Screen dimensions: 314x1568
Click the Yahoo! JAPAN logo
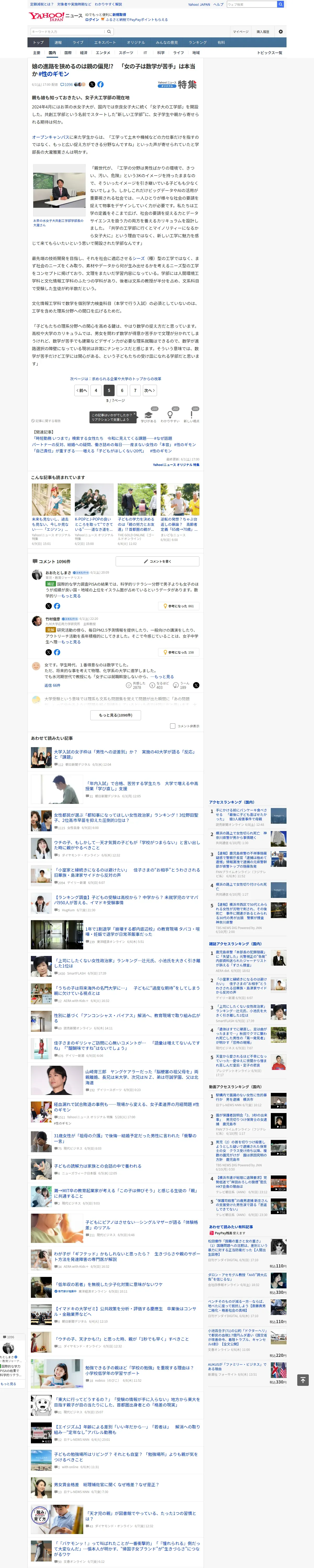[46, 16]
